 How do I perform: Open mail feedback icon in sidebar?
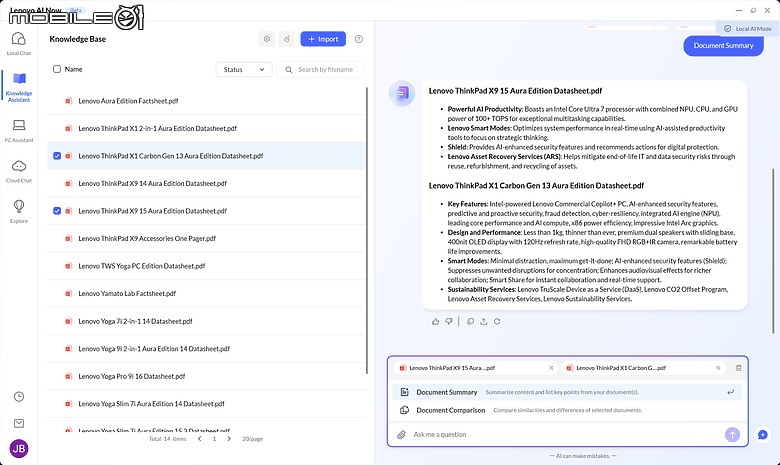(x=19, y=423)
